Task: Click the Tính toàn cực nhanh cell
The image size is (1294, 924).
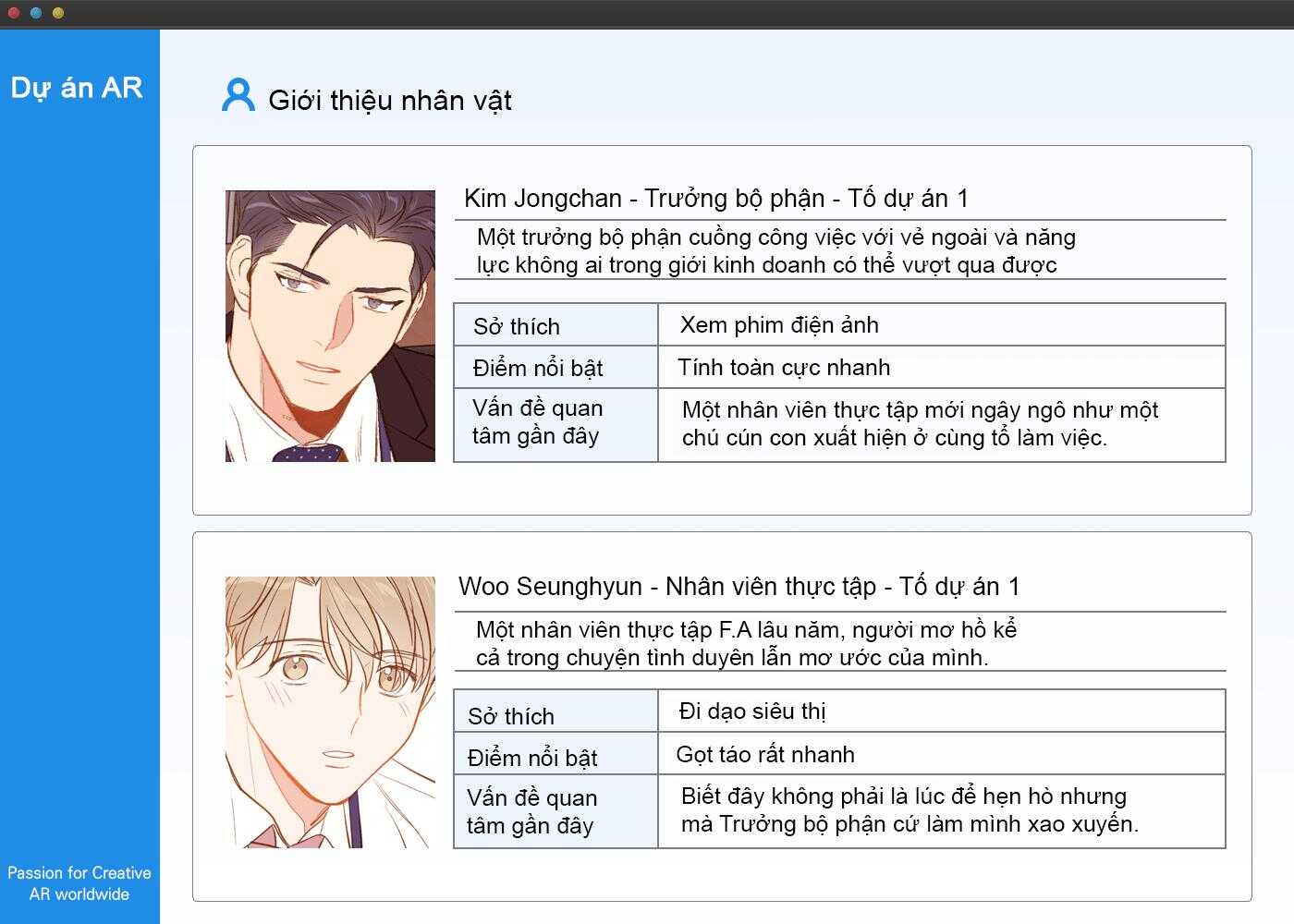Action: pos(942,367)
